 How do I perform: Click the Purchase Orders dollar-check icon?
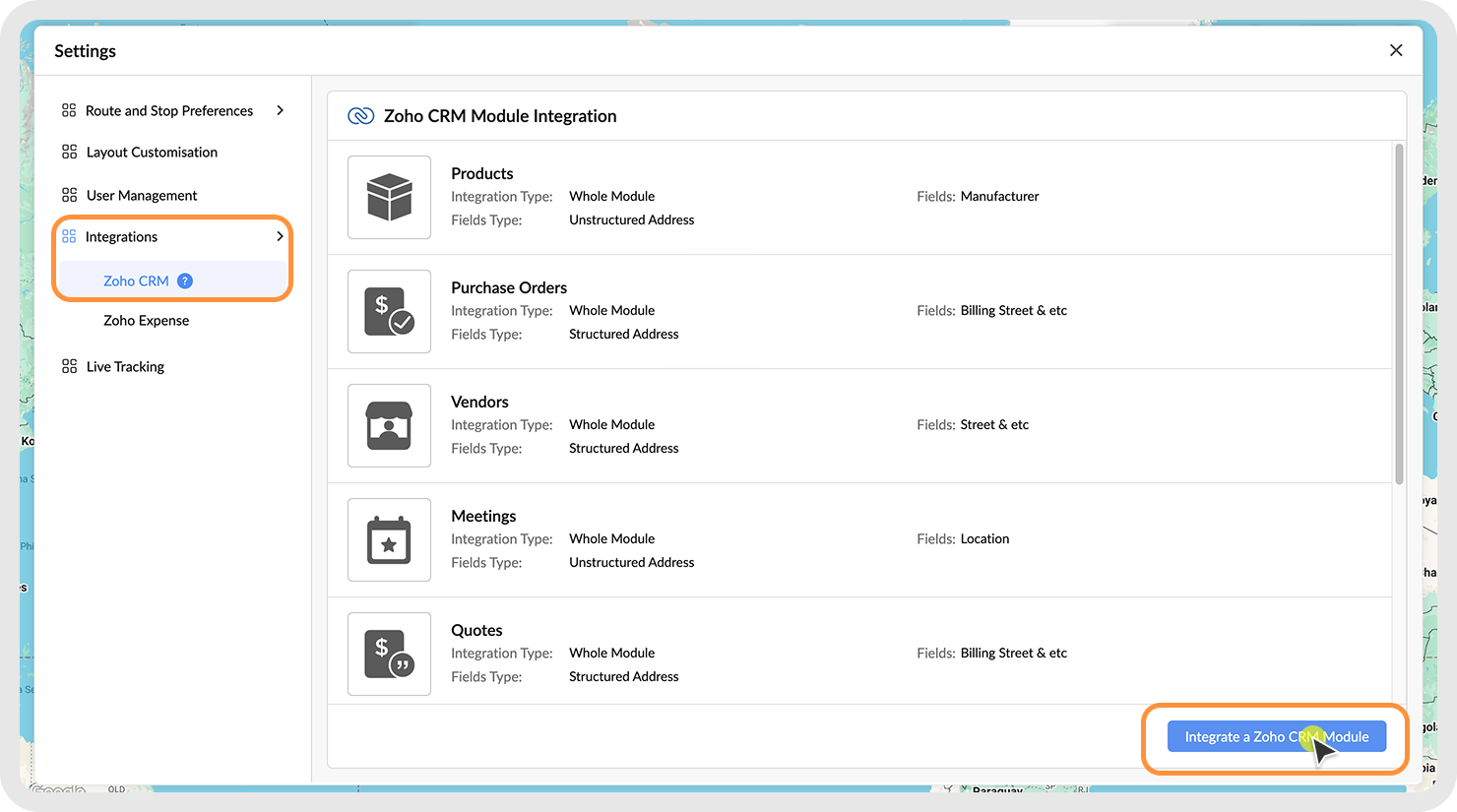pyautogui.click(x=389, y=311)
